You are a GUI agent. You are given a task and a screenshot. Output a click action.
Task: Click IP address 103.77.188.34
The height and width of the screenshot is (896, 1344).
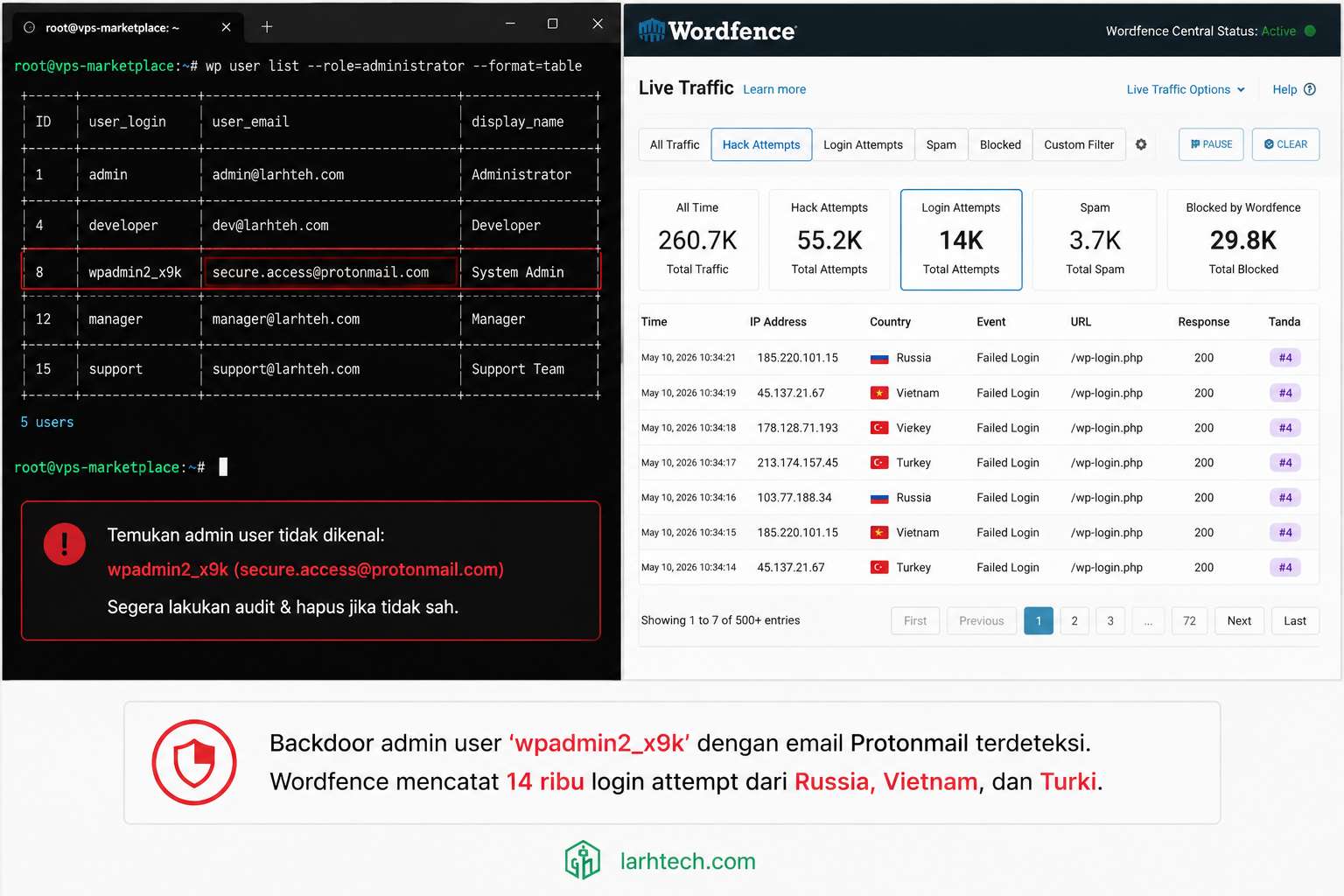(x=794, y=498)
